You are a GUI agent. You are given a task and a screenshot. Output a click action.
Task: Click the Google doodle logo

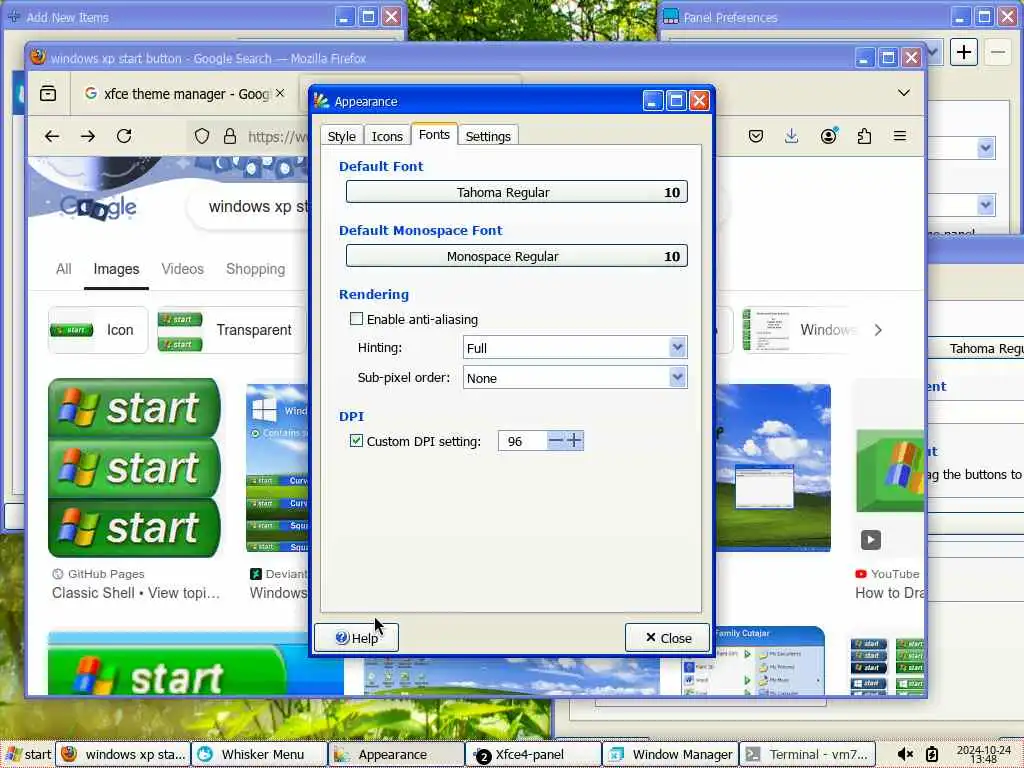click(98, 207)
